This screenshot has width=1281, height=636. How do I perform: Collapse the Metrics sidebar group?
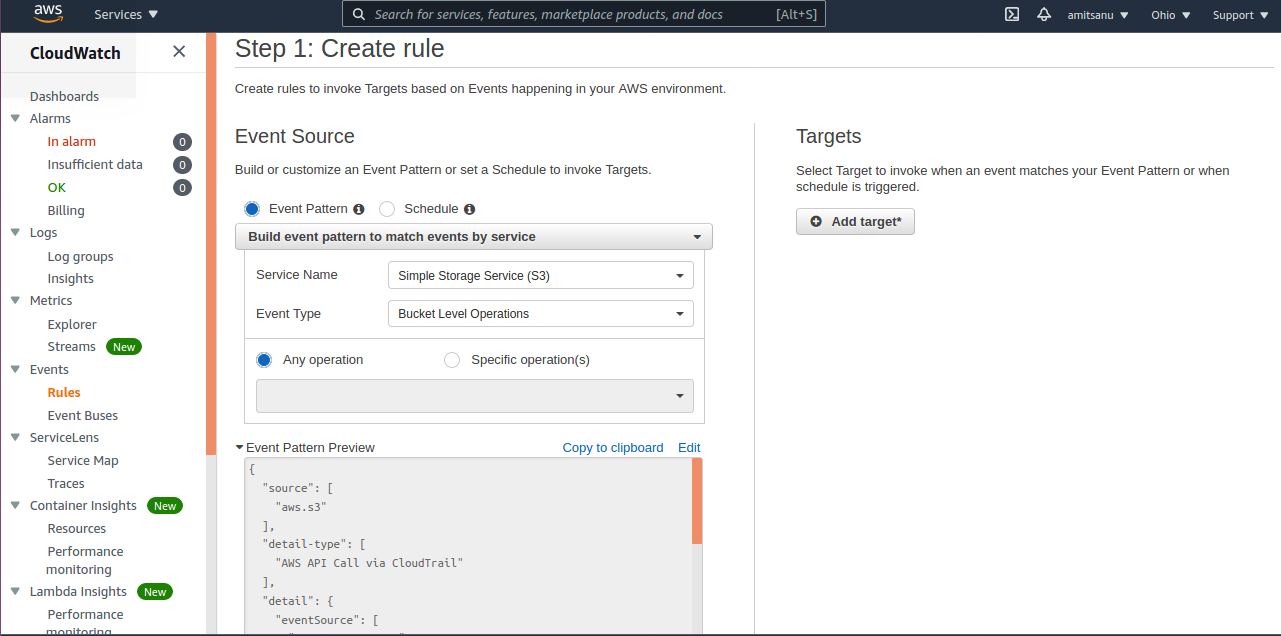pos(15,300)
